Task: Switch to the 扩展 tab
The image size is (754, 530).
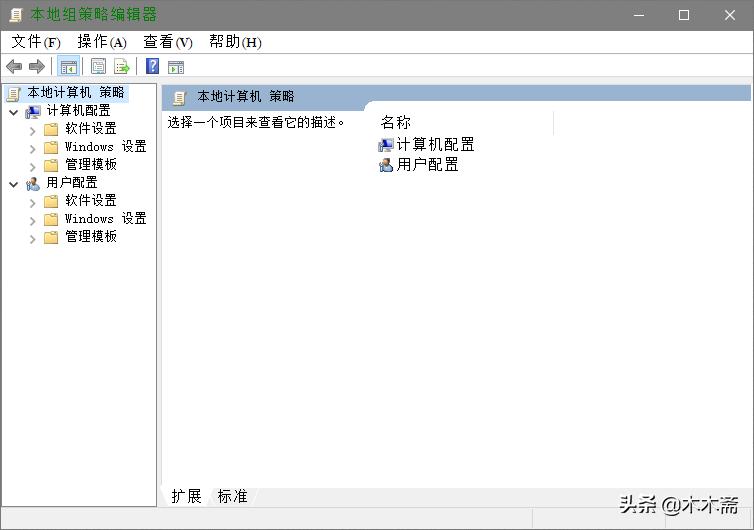Action: [187, 496]
